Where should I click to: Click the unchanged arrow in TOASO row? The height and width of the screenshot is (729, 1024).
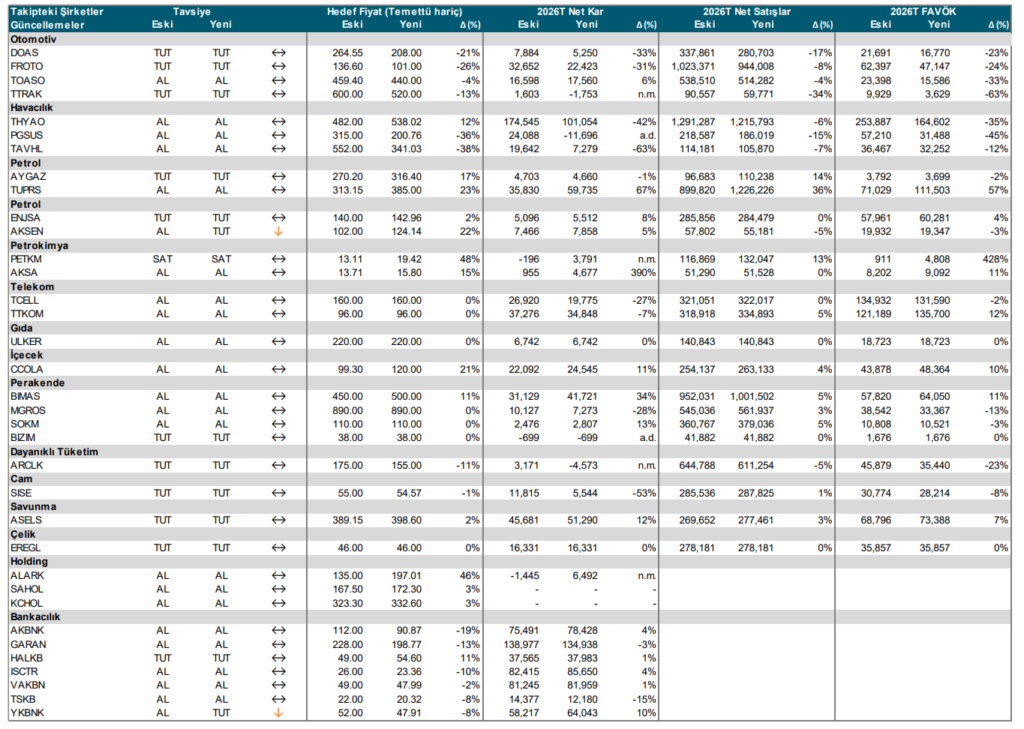click(x=279, y=81)
